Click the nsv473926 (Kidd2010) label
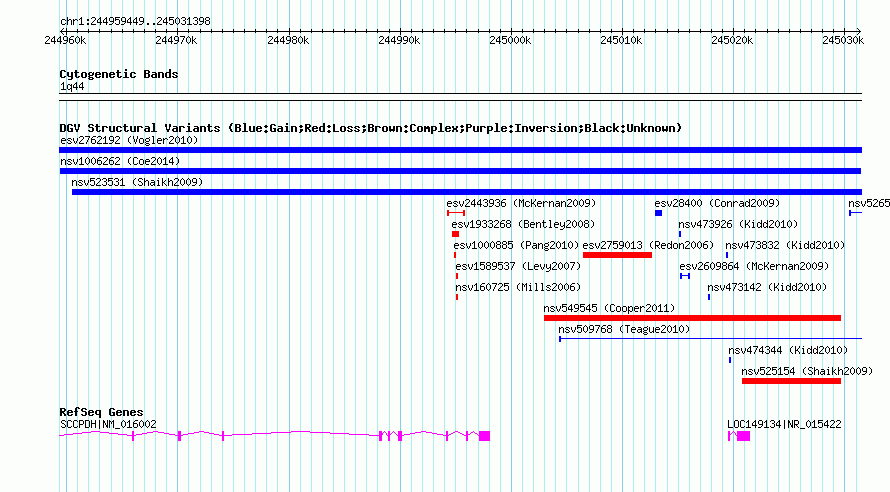The height and width of the screenshot is (492, 890). 738,224
